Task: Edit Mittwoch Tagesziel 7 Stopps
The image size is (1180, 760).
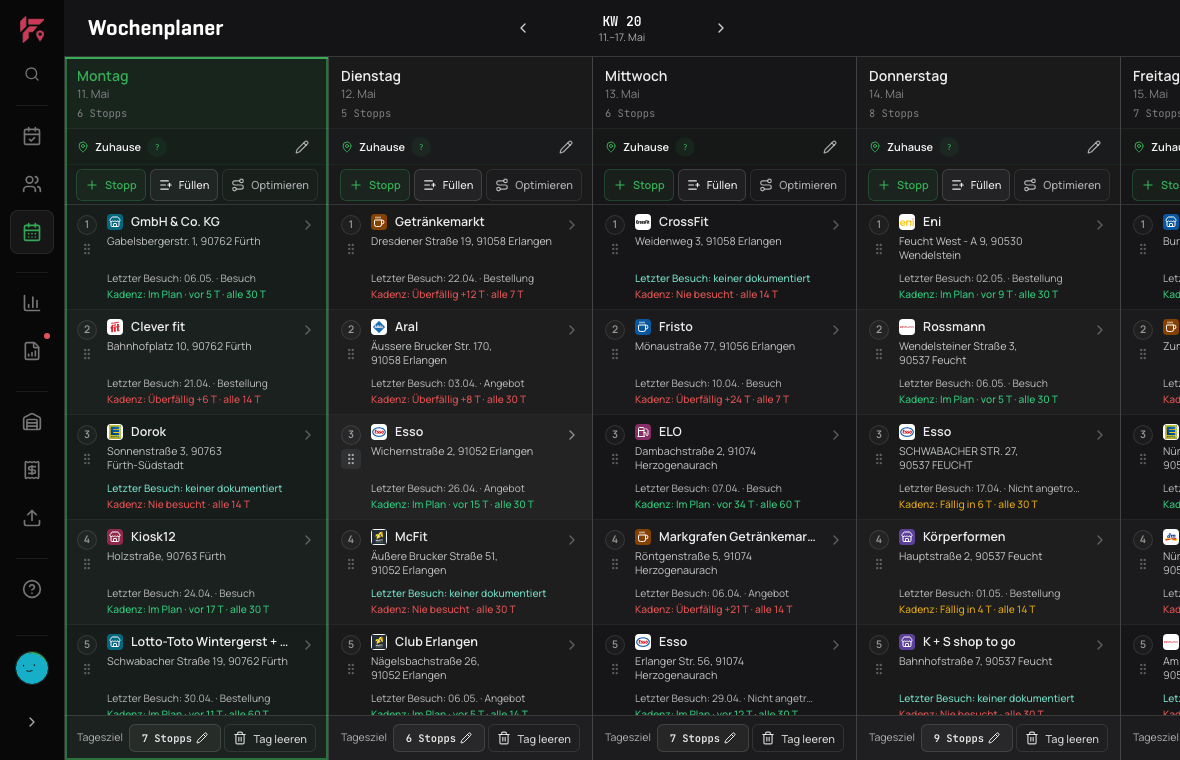Action: point(703,738)
